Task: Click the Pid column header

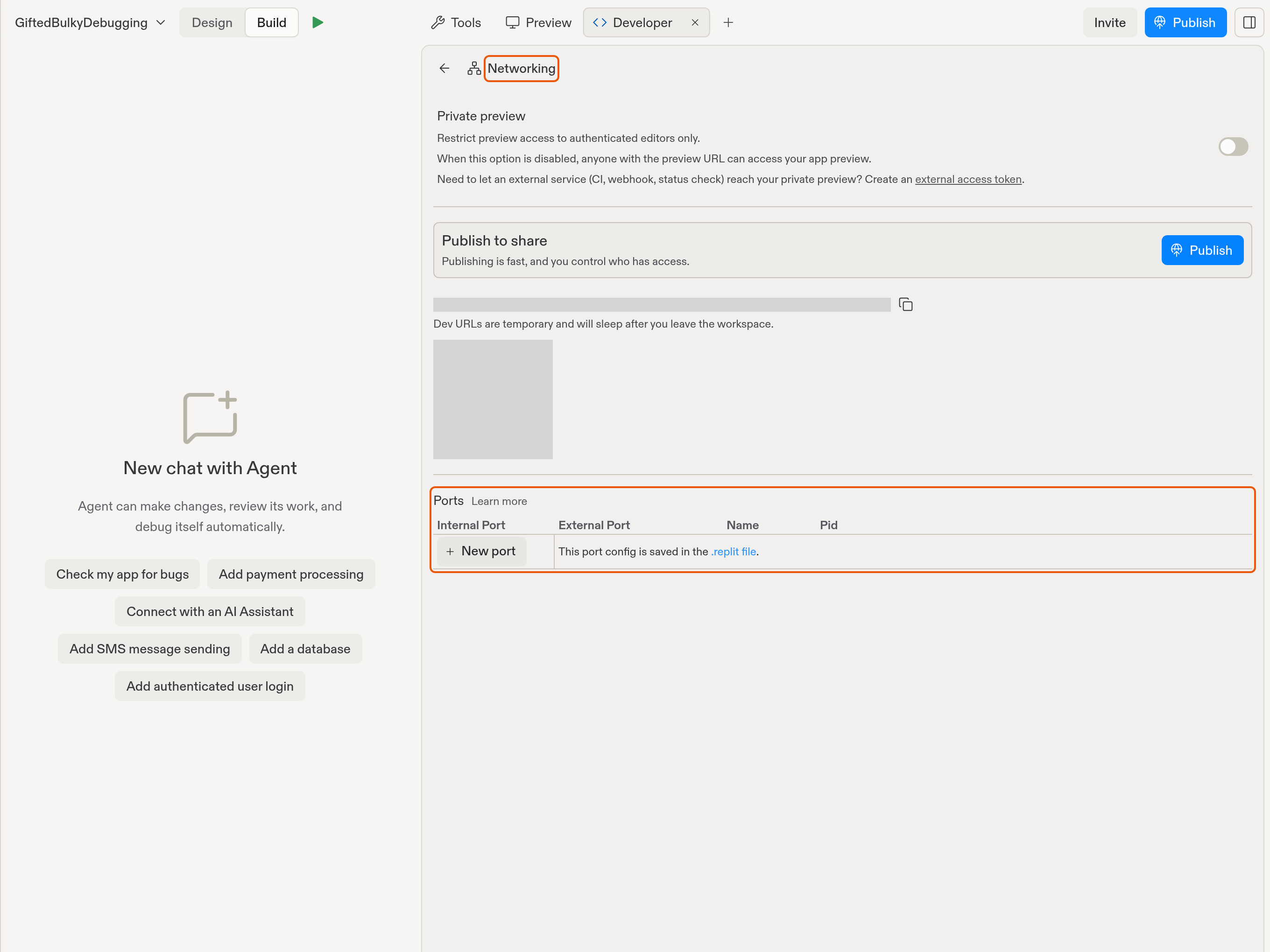Action: click(828, 525)
